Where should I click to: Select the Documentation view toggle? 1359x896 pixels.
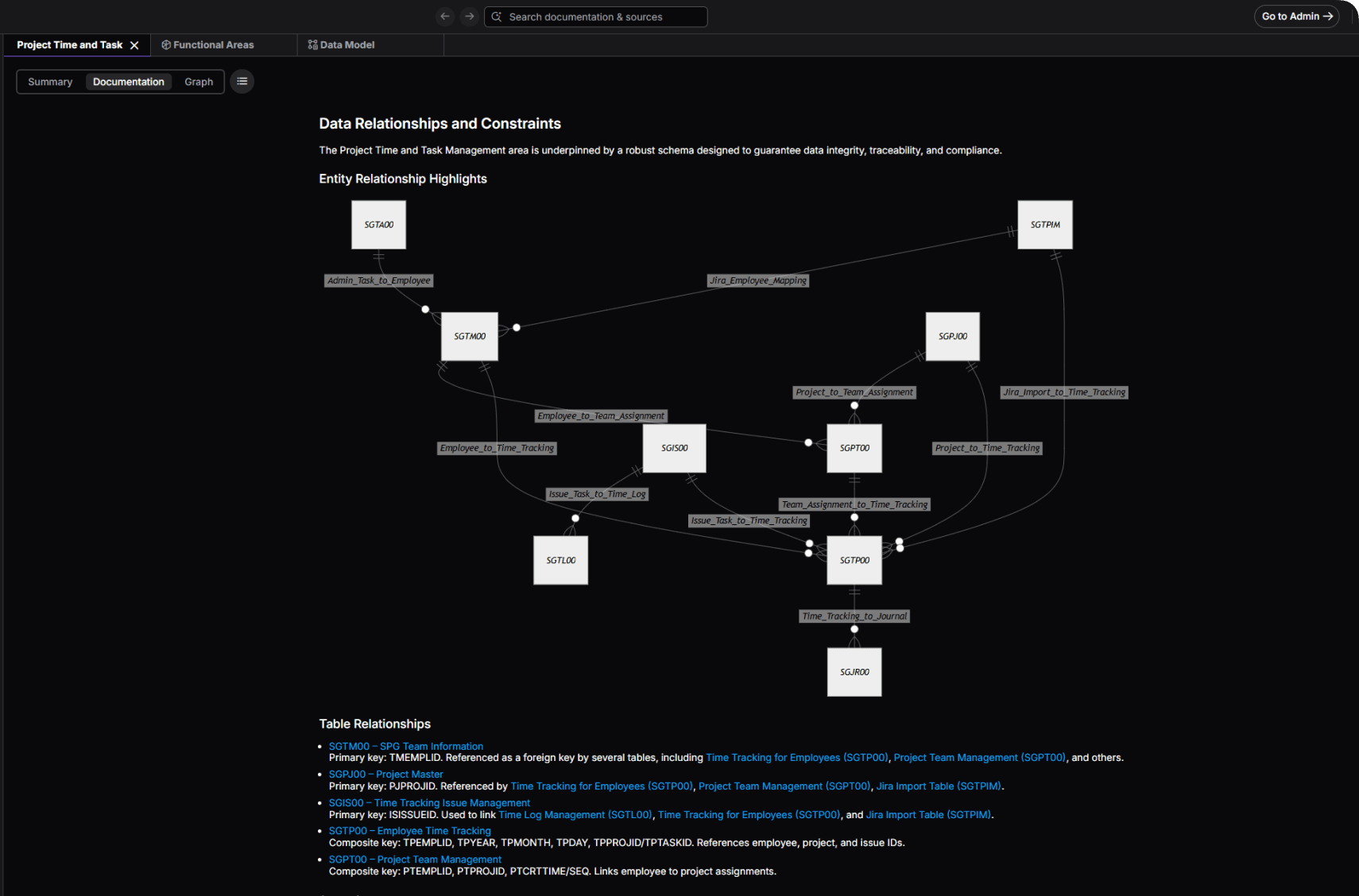click(x=128, y=81)
